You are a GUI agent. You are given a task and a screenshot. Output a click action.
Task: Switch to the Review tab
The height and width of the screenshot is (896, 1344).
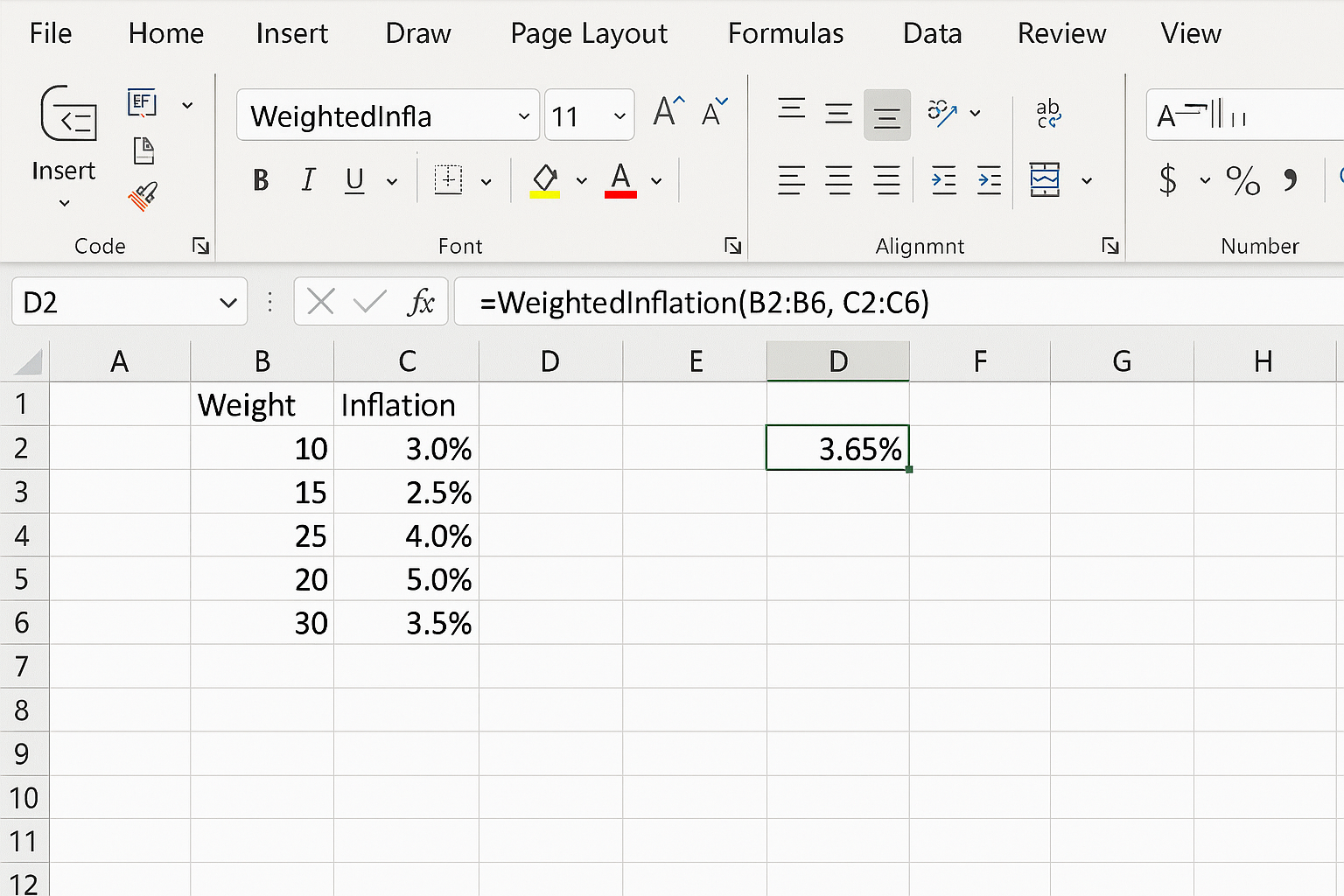coord(1061,33)
